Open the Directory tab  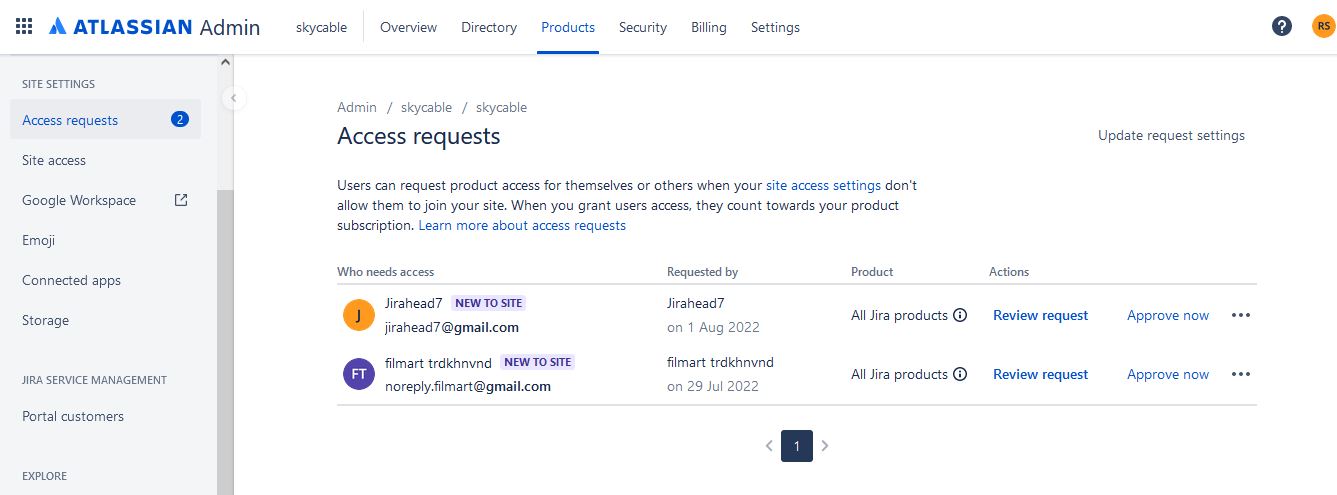click(x=489, y=27)
